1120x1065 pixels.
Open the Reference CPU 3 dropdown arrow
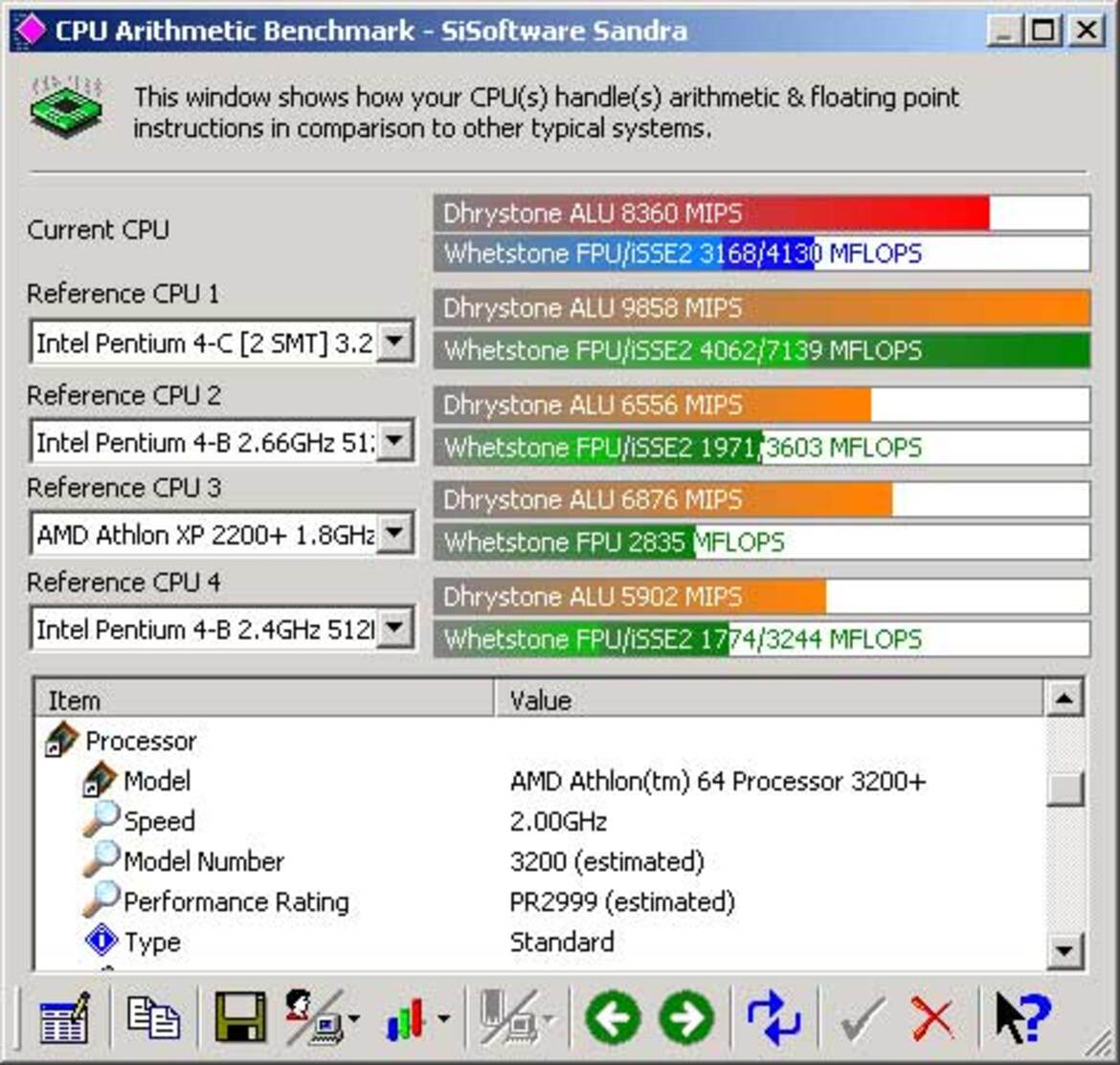coord(394,533)
